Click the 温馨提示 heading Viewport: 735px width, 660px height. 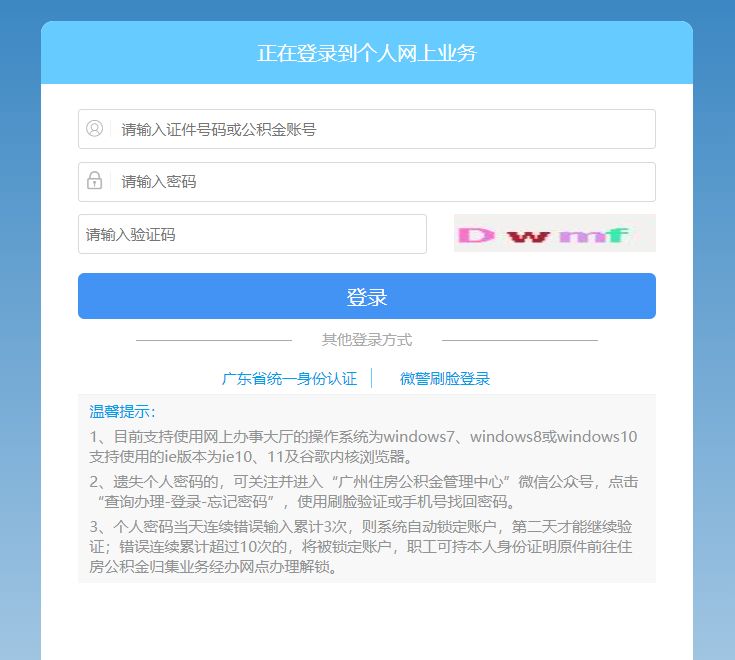coord(122,412)
